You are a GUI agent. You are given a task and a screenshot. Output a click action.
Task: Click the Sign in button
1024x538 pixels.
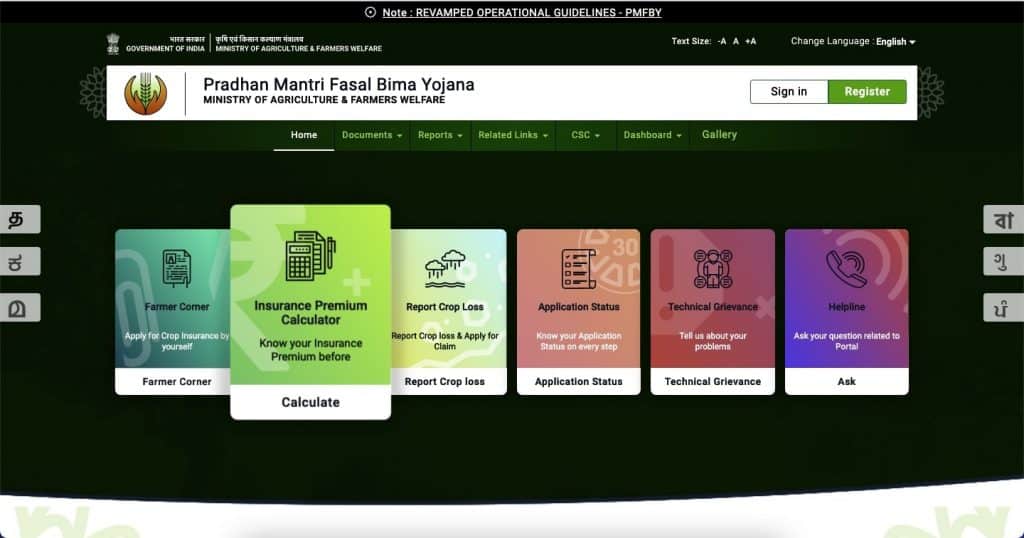[789, 92]
